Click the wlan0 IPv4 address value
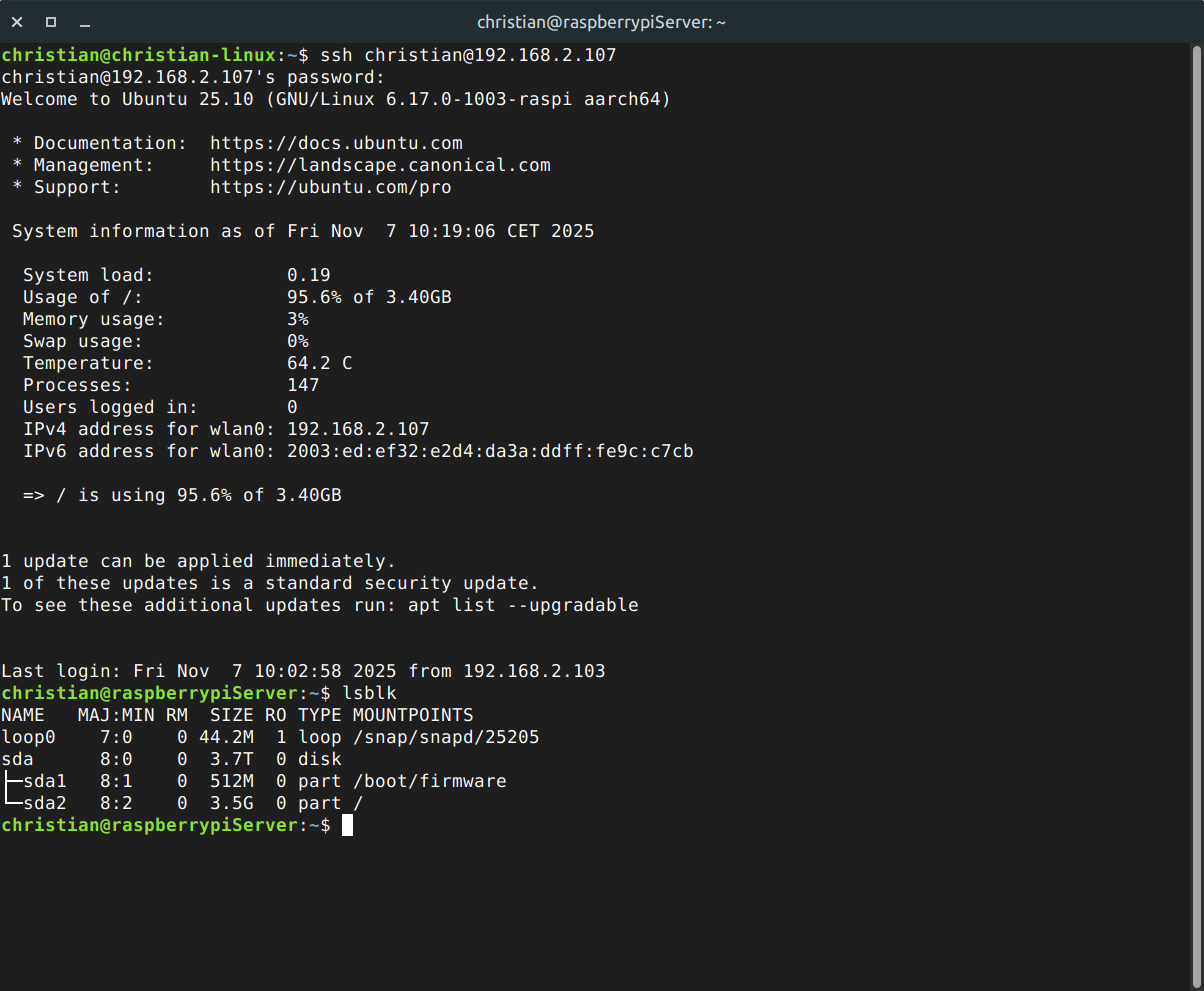Screen dimensions: 1204x991 (358, 429)
